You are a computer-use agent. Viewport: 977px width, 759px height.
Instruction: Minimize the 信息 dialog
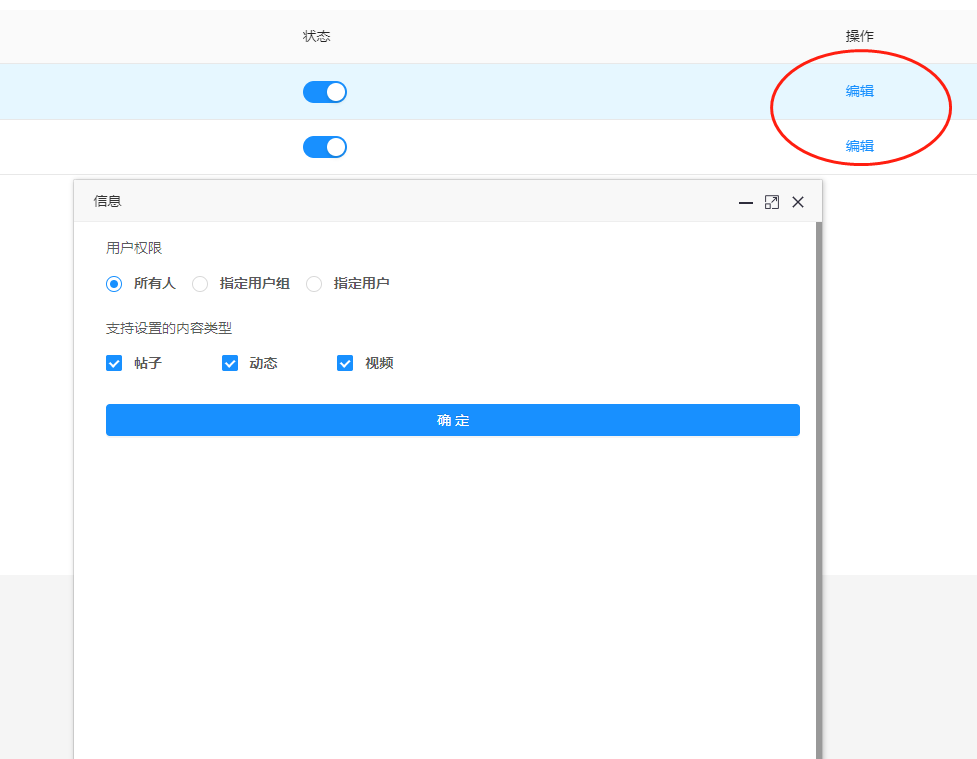(745, 203)
